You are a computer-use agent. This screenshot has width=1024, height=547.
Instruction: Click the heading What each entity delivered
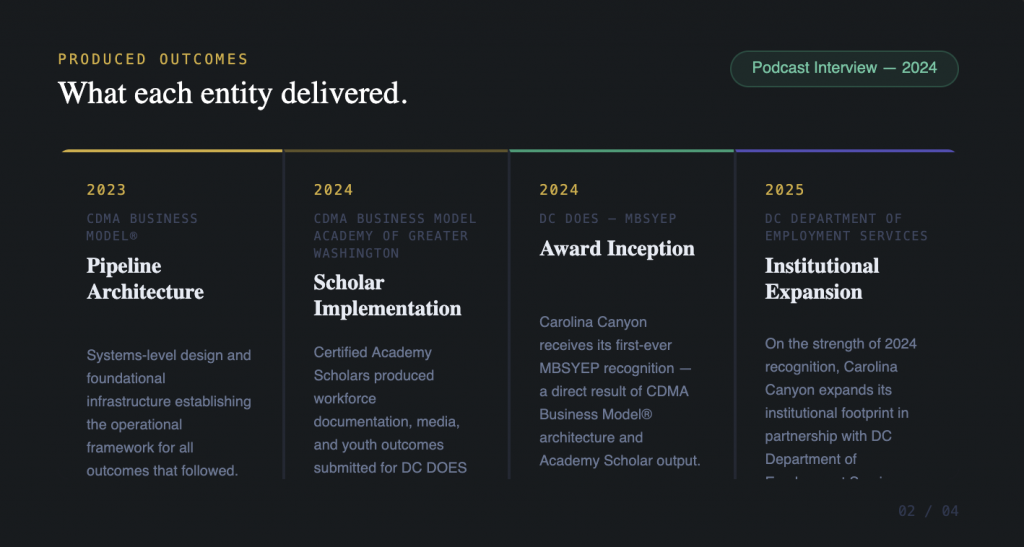click(232, 93)
